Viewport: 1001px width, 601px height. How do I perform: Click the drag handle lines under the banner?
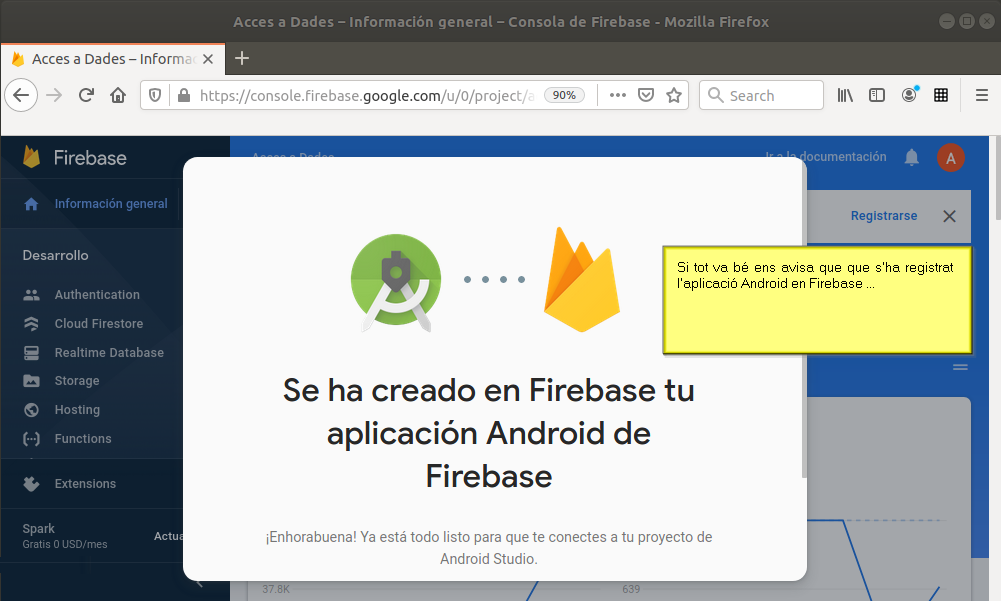pos(960,367)
